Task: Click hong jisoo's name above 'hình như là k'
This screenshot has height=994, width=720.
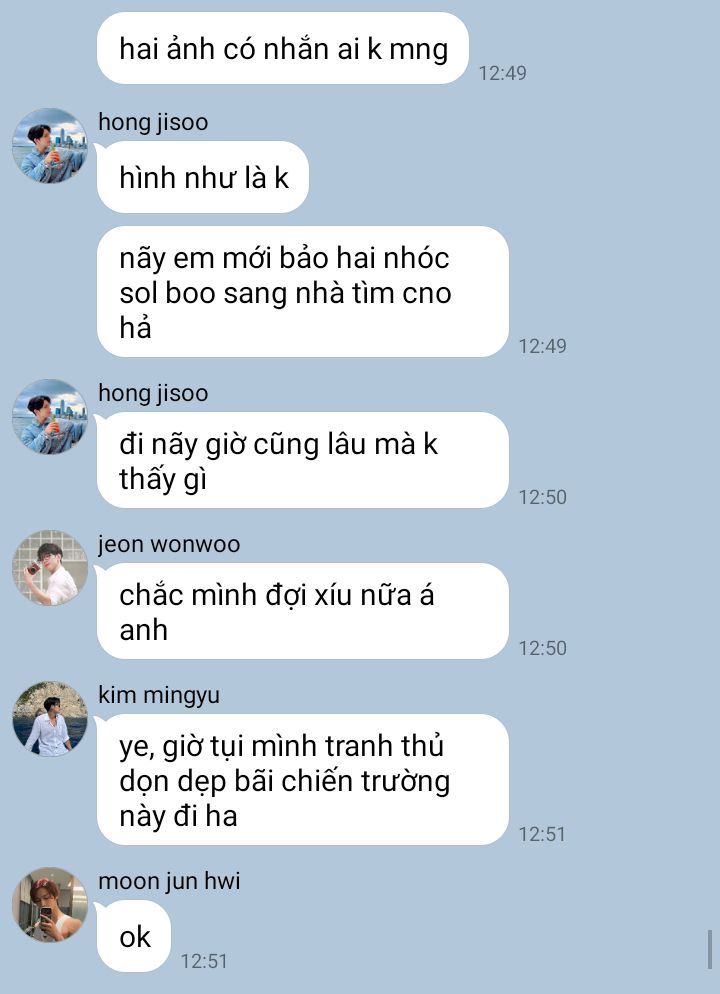Action: pos(153,122)
